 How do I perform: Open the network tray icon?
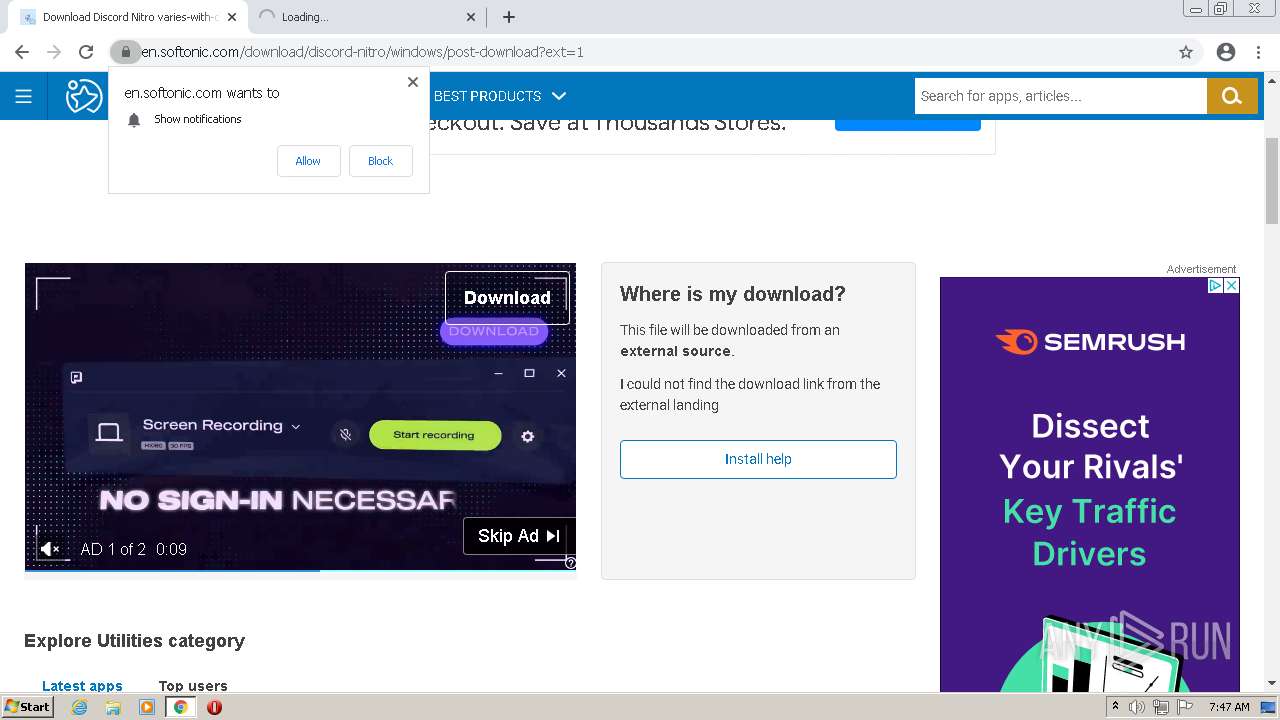[x=1160, y=707]
